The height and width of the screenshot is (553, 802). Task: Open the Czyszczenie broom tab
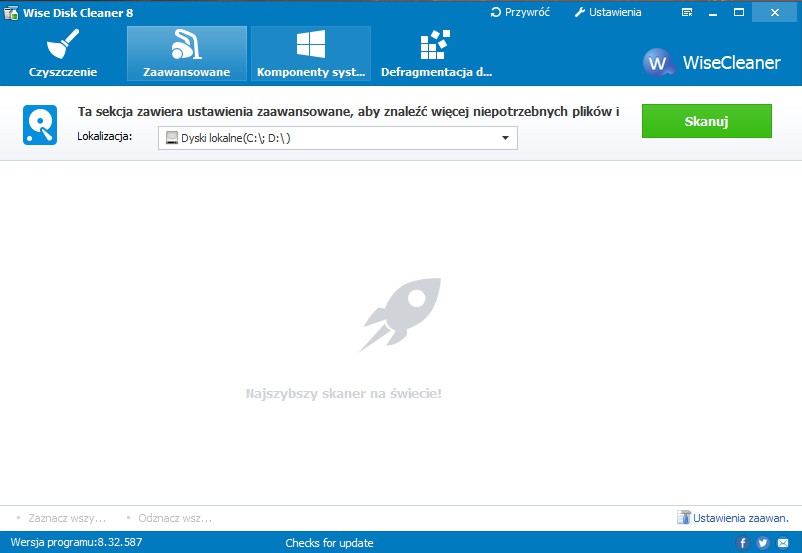pos(63,54)
